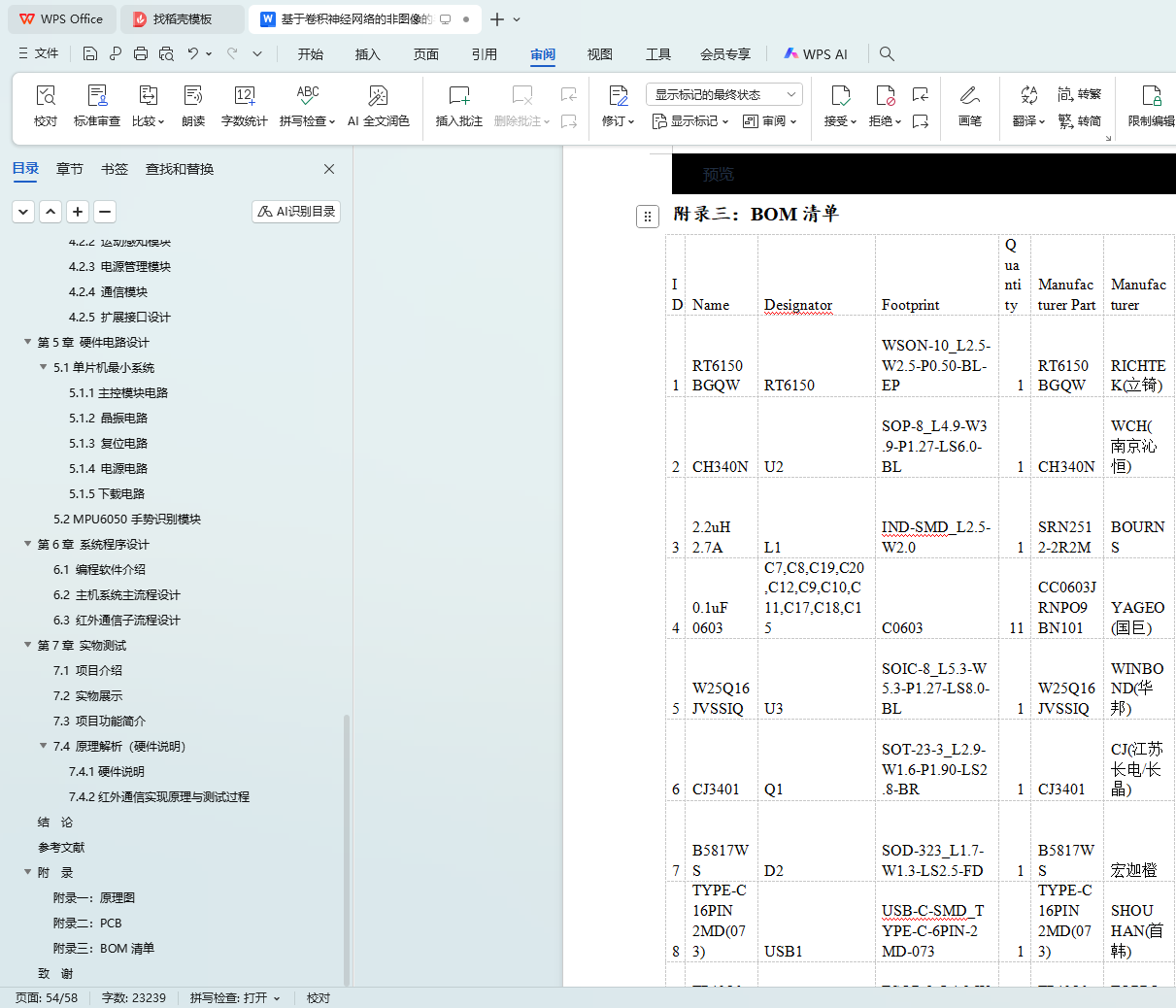Image resolution: width=1176 pixels, height=1008 pixels.
Task: Collapse the 7.4 原理解析 node
Action: coord(43,746)
